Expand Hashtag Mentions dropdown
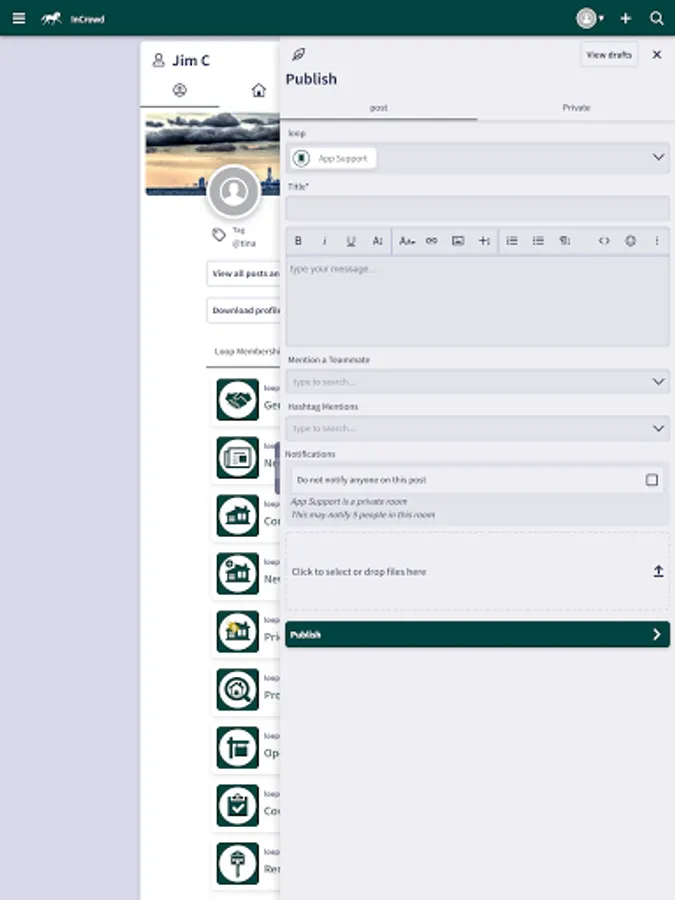675x900 pixels. click(658, 428)
